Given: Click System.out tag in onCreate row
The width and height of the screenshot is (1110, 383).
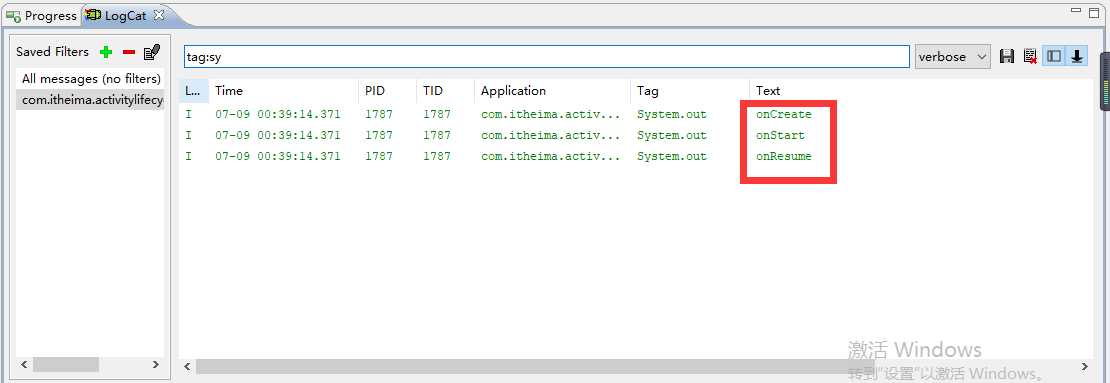Looking at the screenshot, I should pyautogui.click(x=672, y=114).
